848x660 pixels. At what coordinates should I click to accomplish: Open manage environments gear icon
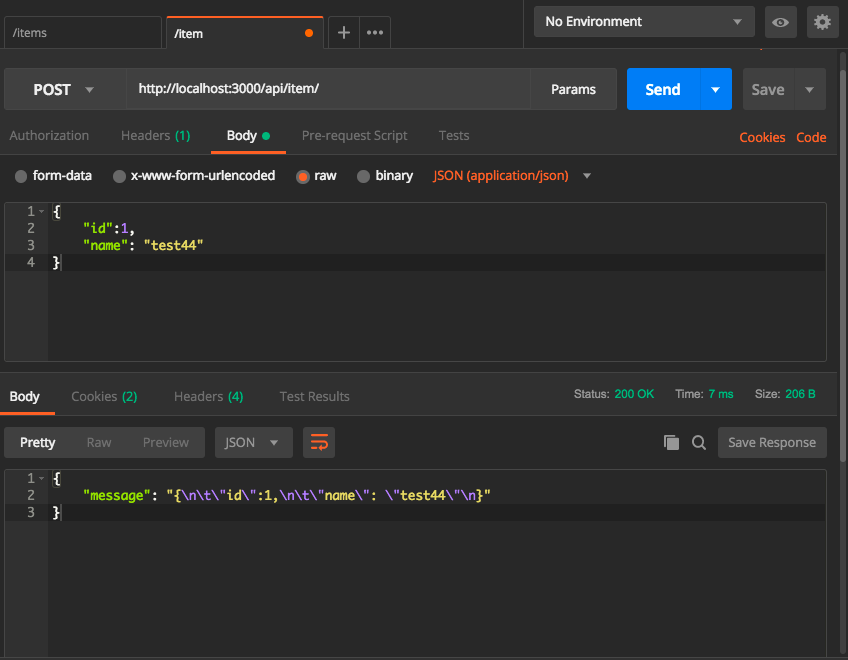pos(822,22)
